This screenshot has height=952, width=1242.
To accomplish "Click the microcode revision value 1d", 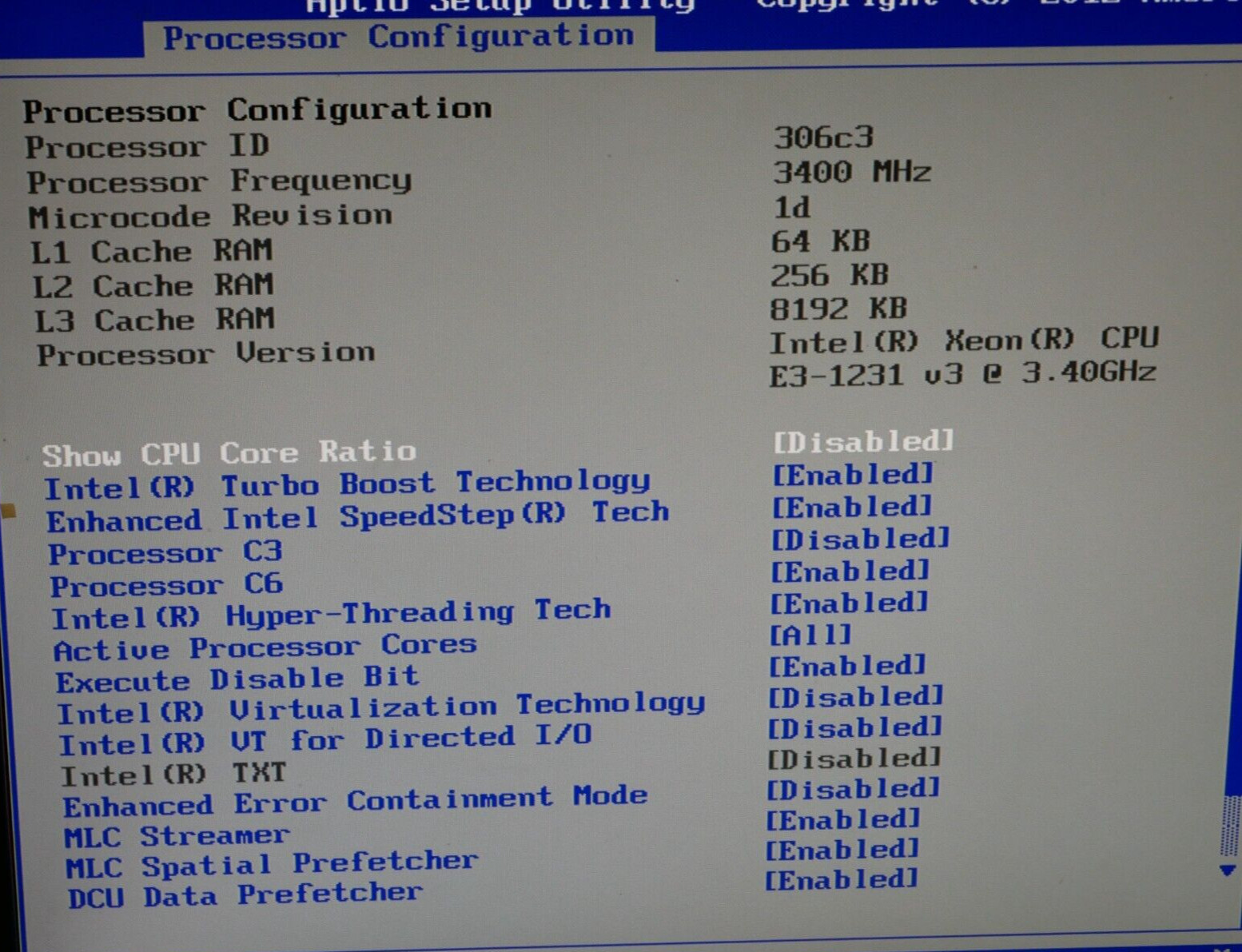I will click(792, 207).
